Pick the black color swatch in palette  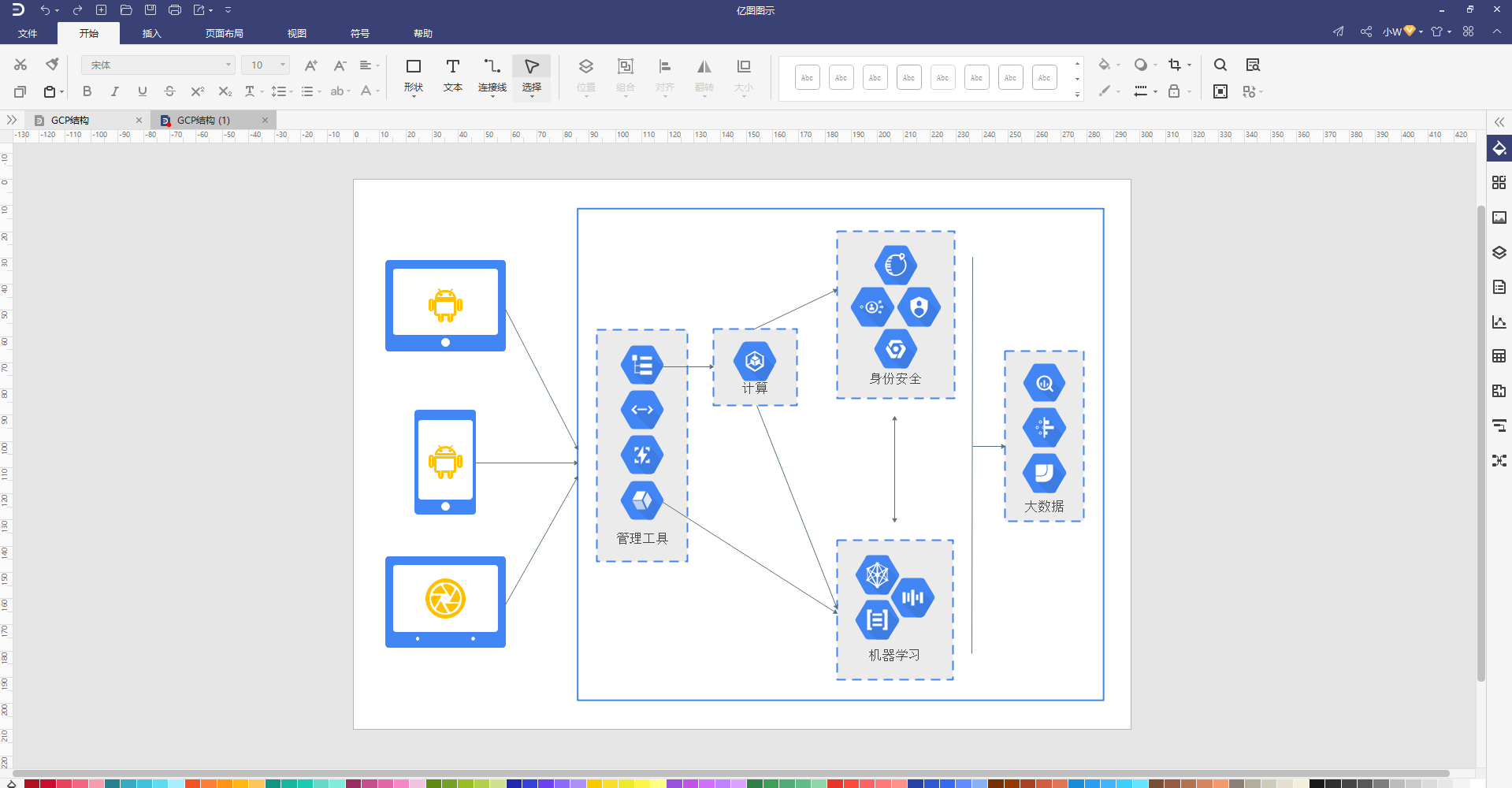tap(1316, 783)
